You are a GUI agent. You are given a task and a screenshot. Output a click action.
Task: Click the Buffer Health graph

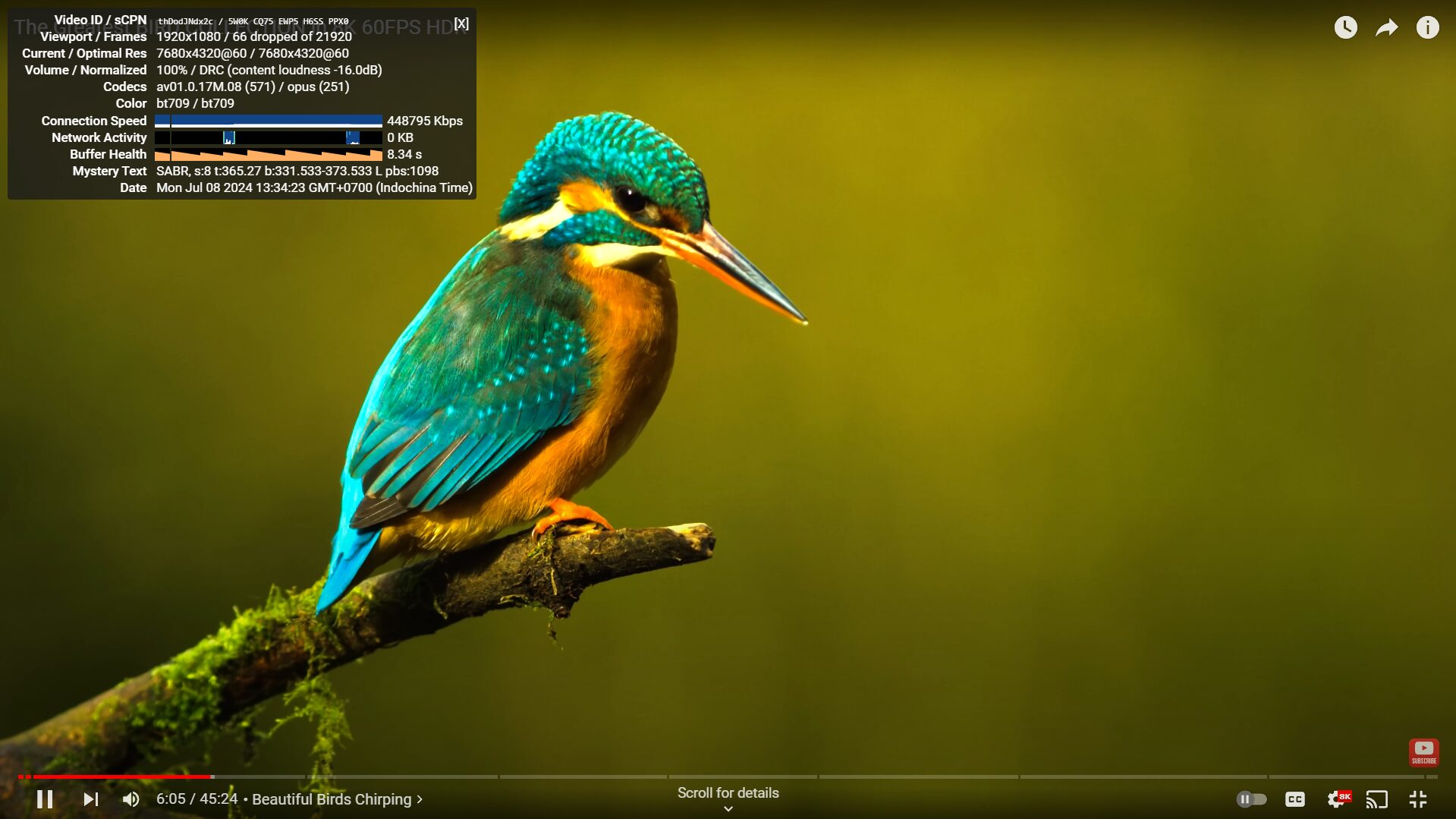(x=269, y=155)
